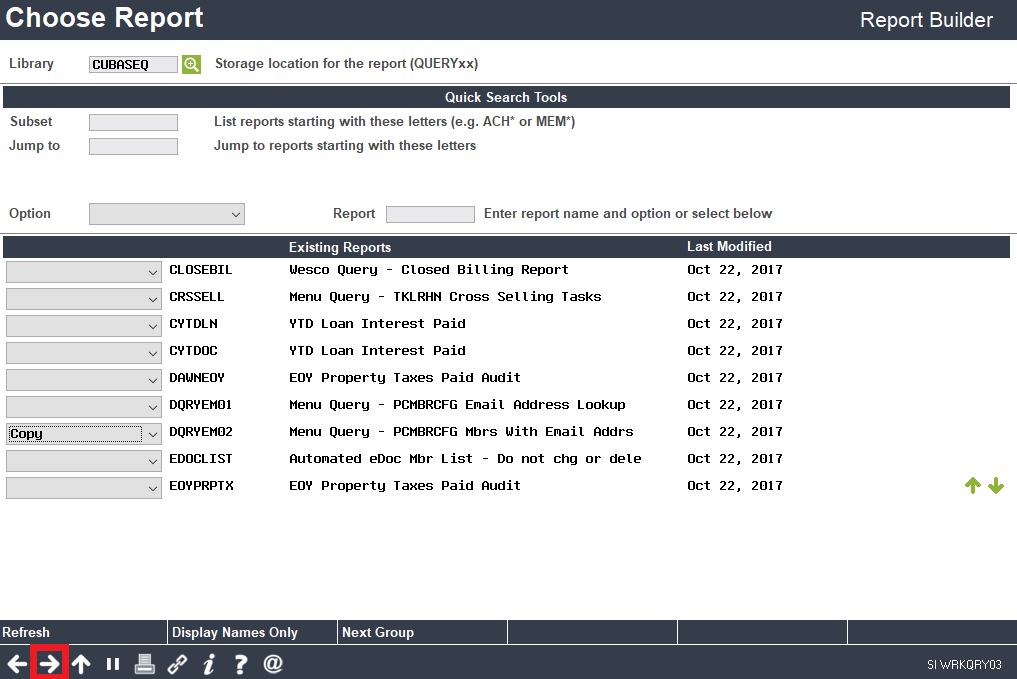Click the green page-up arrow
This screenshot has height=679, width=1017.
coord(972,485)
